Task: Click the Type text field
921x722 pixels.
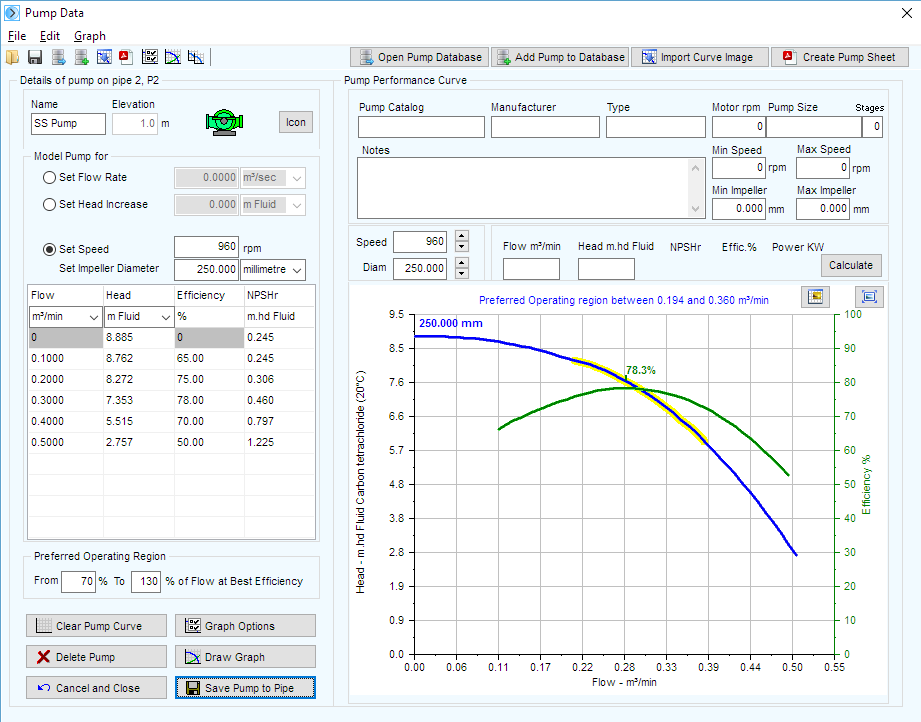Action: coord(656,127)
